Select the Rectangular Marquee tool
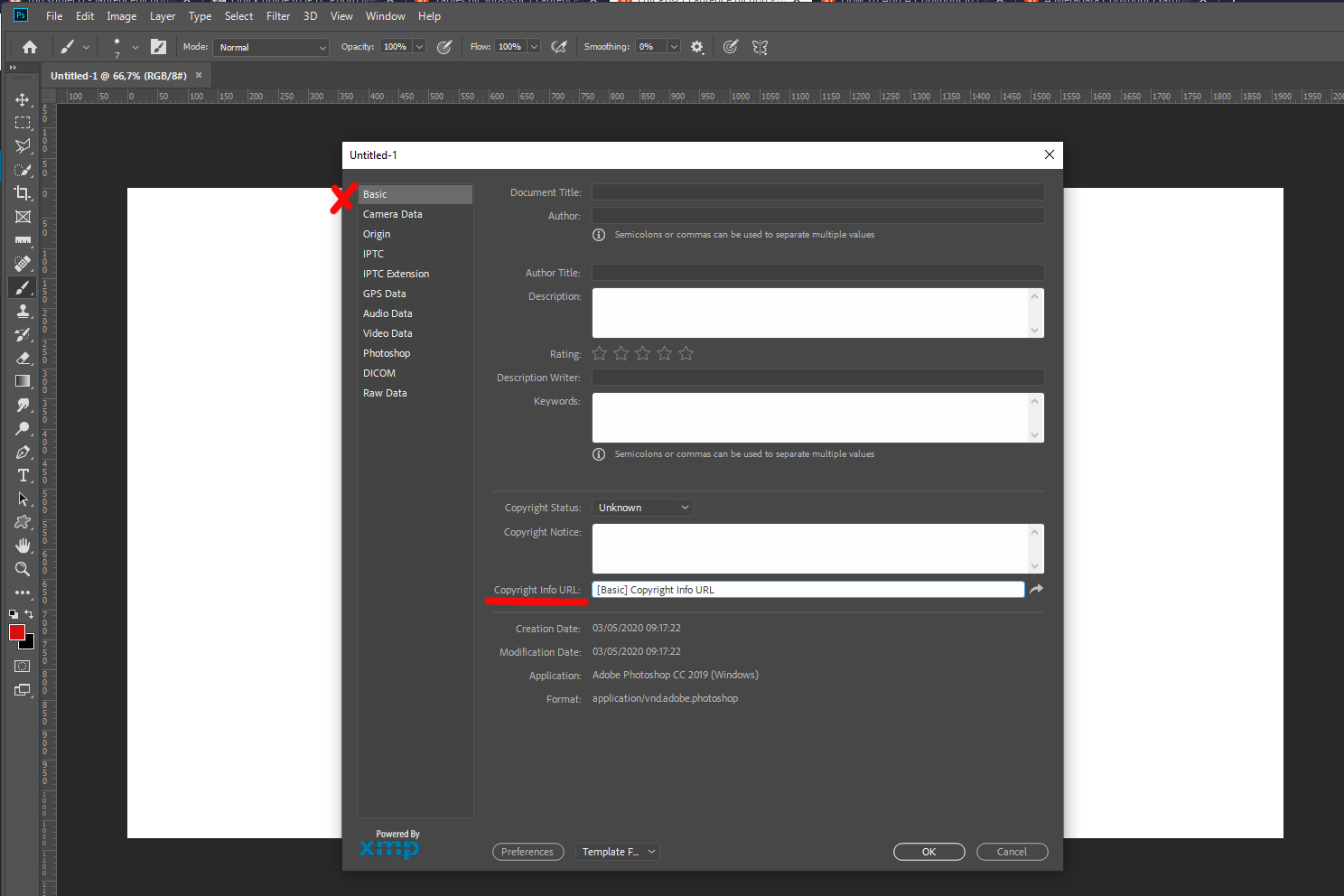This screenshot has width=1344, height=896. pyautogui.click(x=23, y=123)
